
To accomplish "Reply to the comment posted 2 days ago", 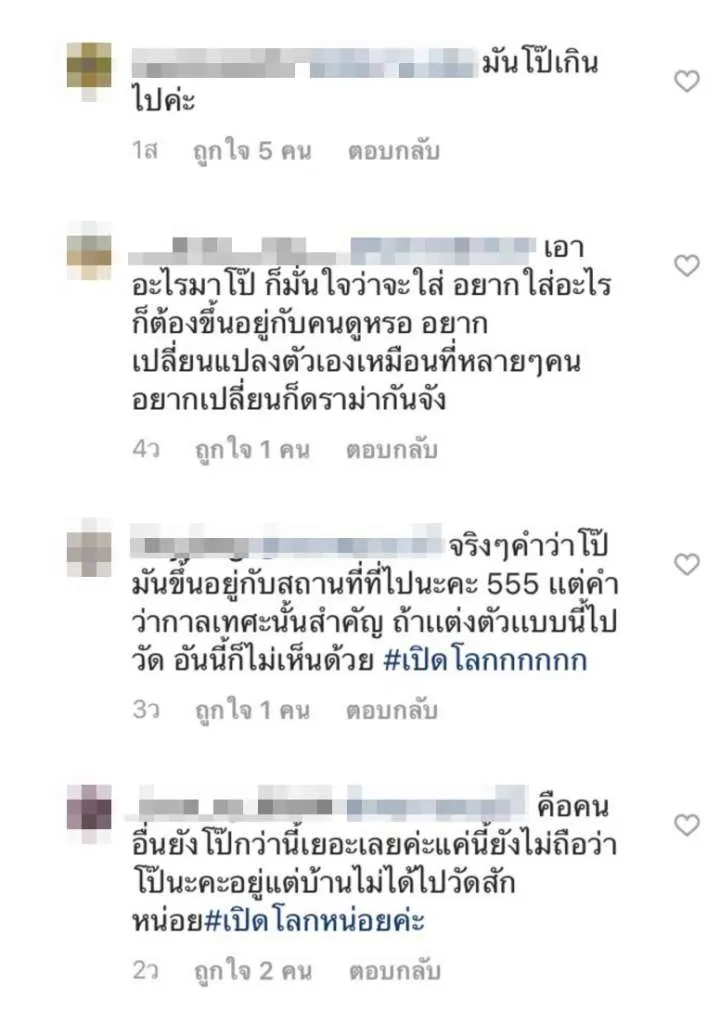I will tap(394, 970).
